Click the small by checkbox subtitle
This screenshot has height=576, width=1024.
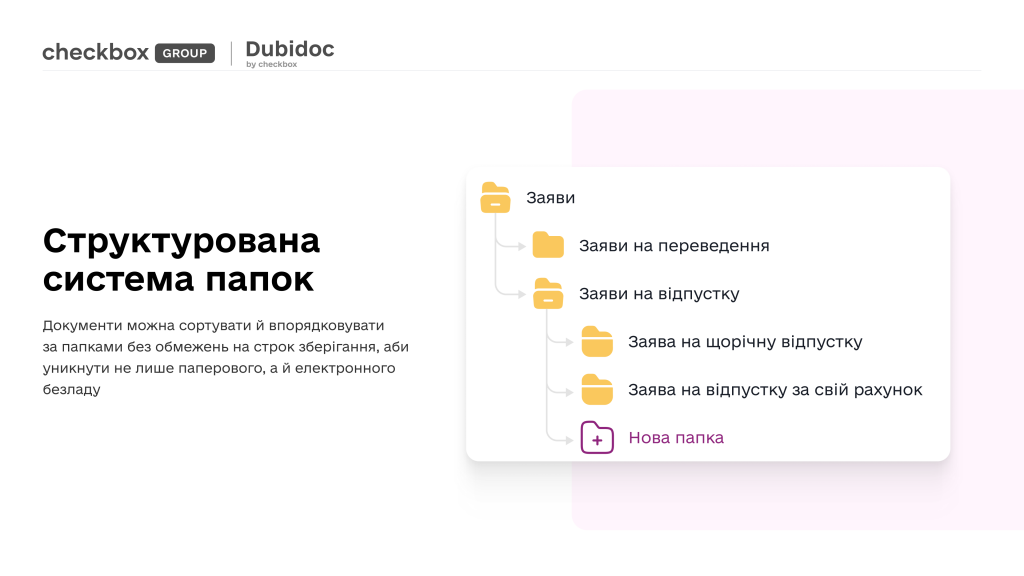point(271,65)
